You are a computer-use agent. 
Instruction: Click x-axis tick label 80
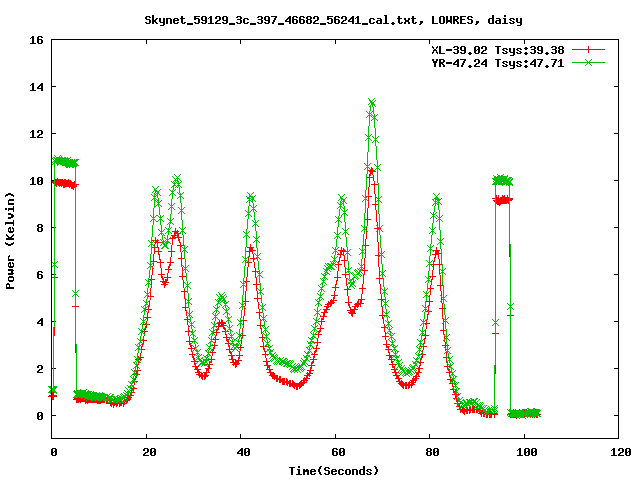(432, 452)
